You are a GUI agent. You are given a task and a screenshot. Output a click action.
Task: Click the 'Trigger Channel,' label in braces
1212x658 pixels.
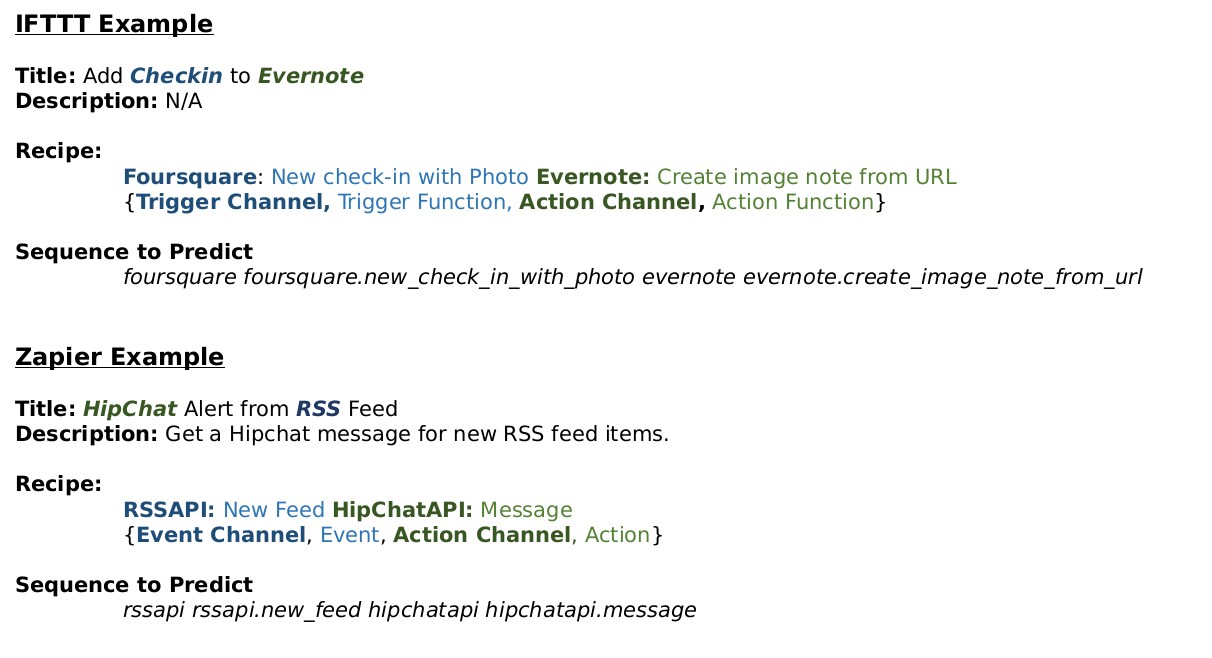[x=234, y=202]
